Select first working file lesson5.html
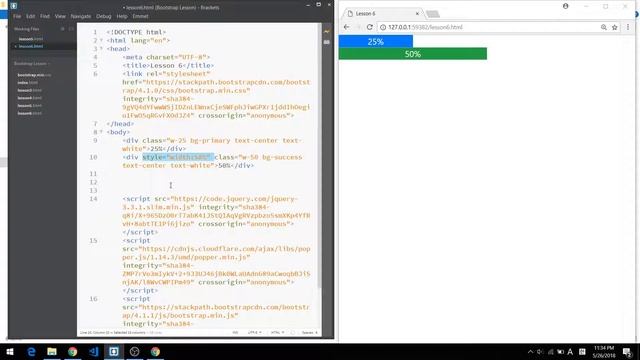 [31, 39]
